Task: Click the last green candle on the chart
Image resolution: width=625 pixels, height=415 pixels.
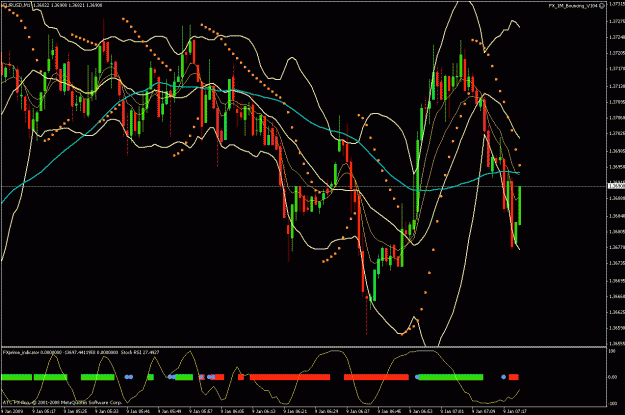Action: pos(520,205)
